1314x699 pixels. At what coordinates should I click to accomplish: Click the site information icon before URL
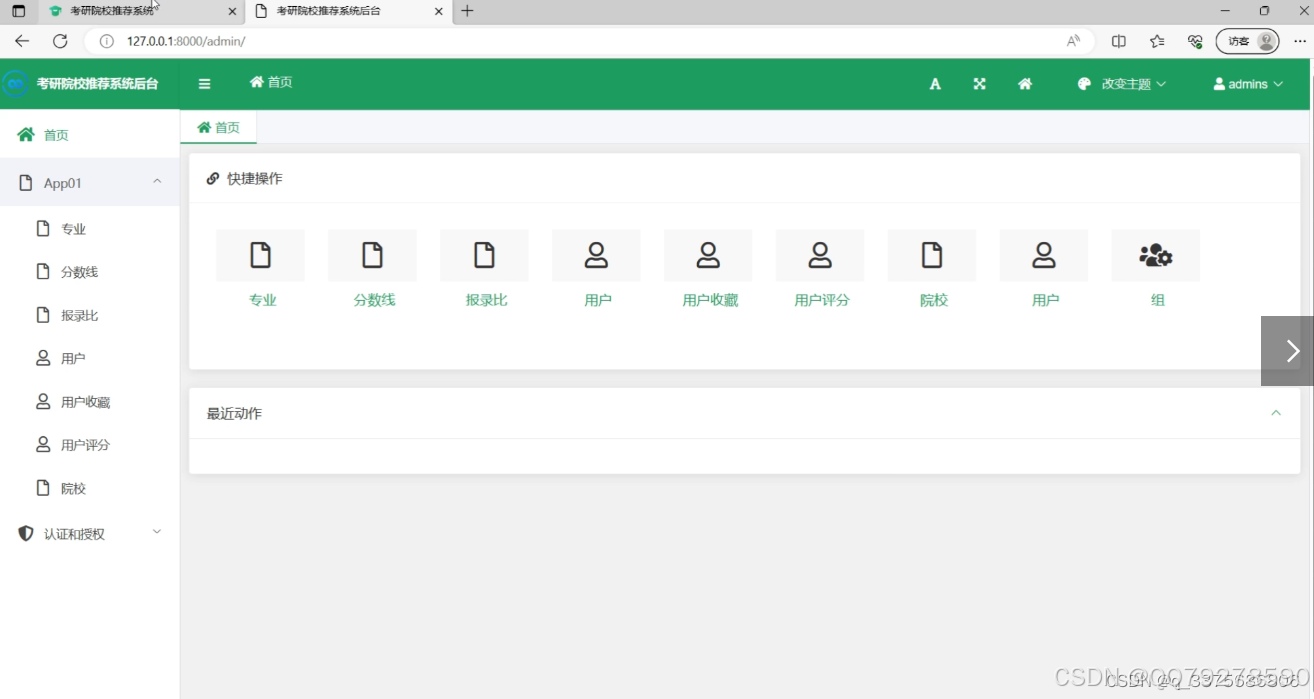click(x=107, y=41)
